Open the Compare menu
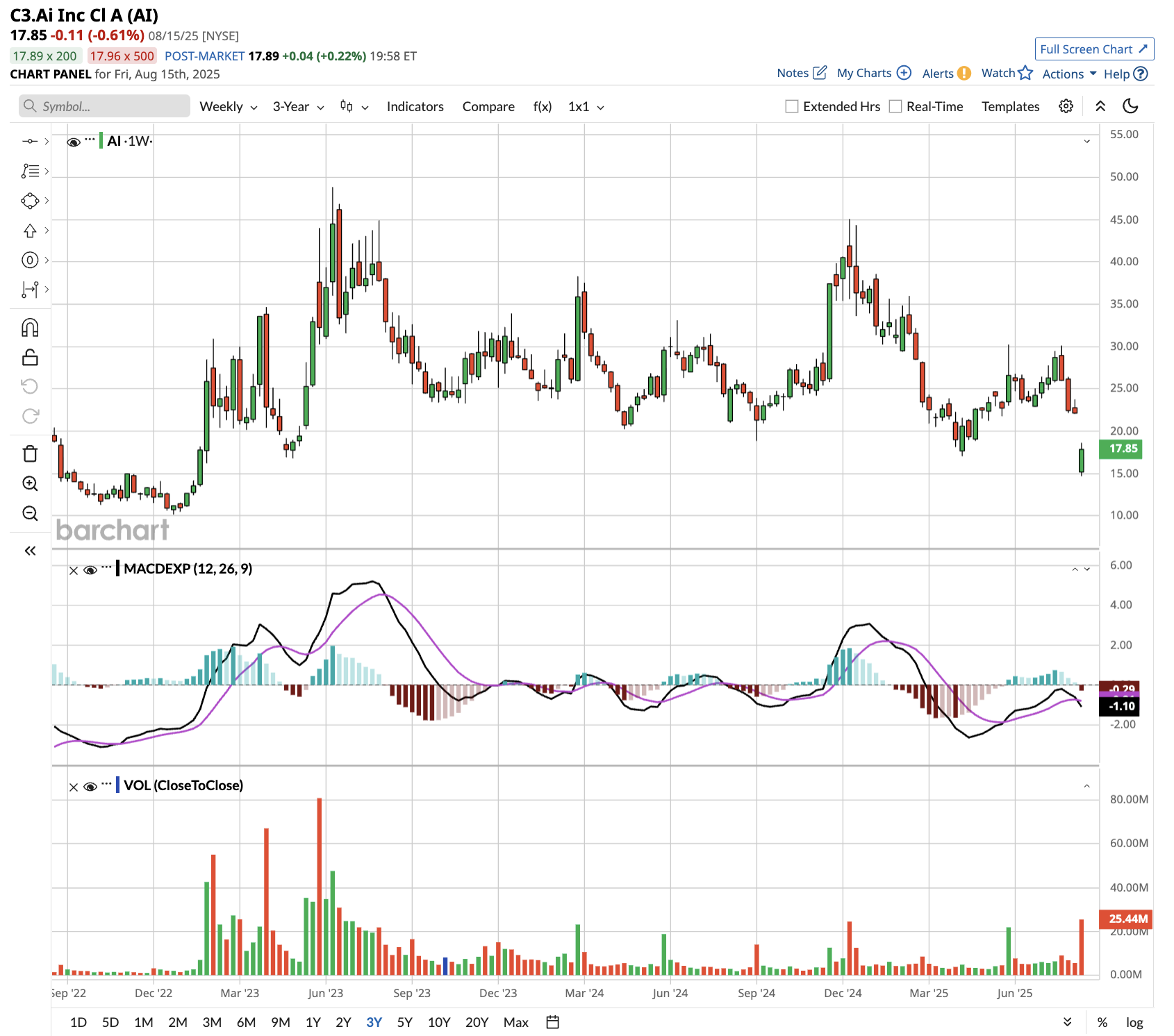The width and height of the screenshot is (1174, 1036). coord(488,106)
